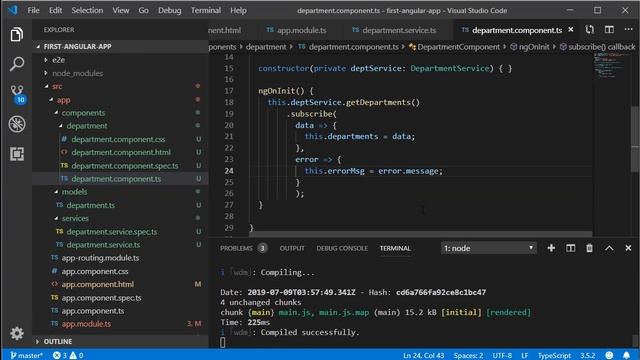Open errors and warnings count in status bar
Image resolution: width=640 pixels, height=360 pixels.
pos(68,355)
